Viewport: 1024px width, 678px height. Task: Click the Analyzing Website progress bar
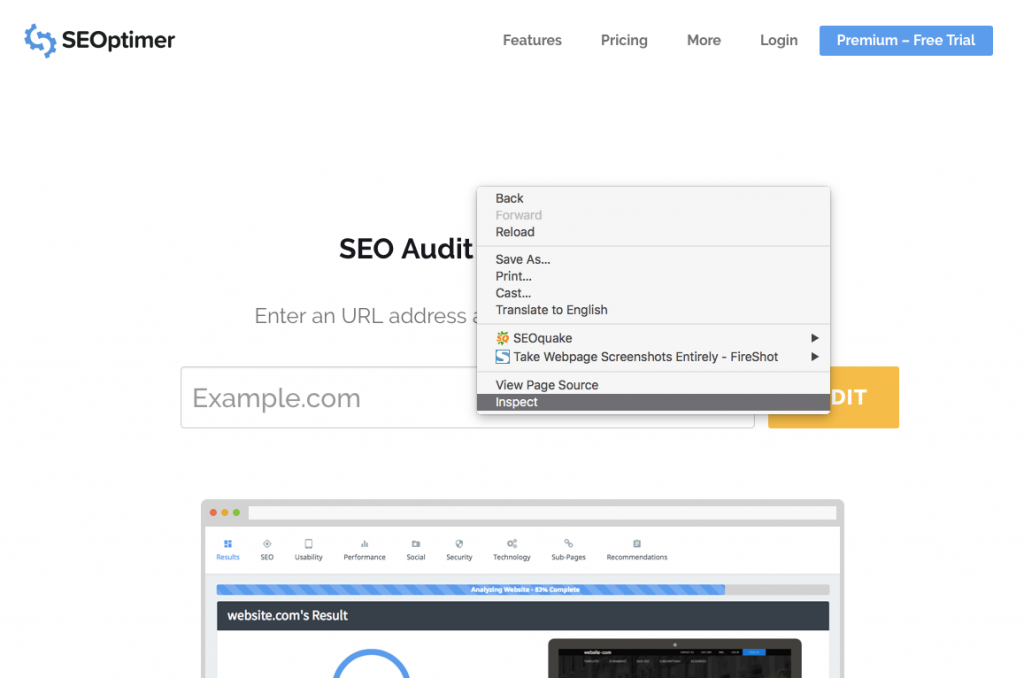[521, 589]
